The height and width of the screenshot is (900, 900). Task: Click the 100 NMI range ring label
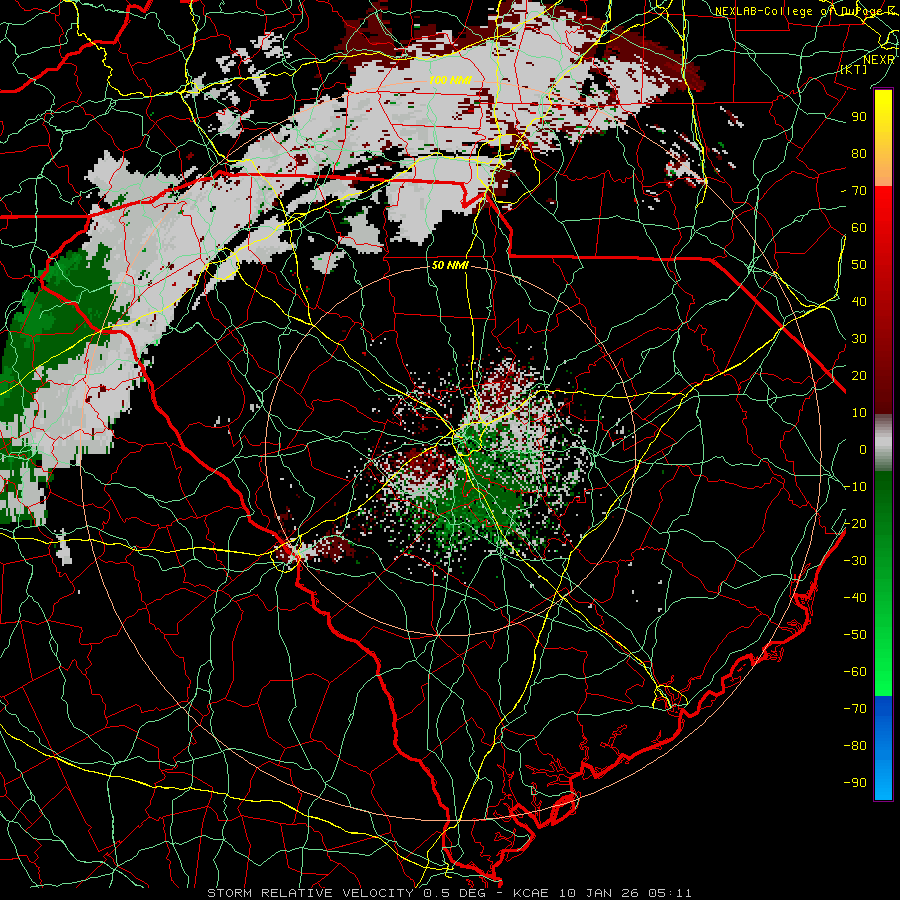point(450,80)
